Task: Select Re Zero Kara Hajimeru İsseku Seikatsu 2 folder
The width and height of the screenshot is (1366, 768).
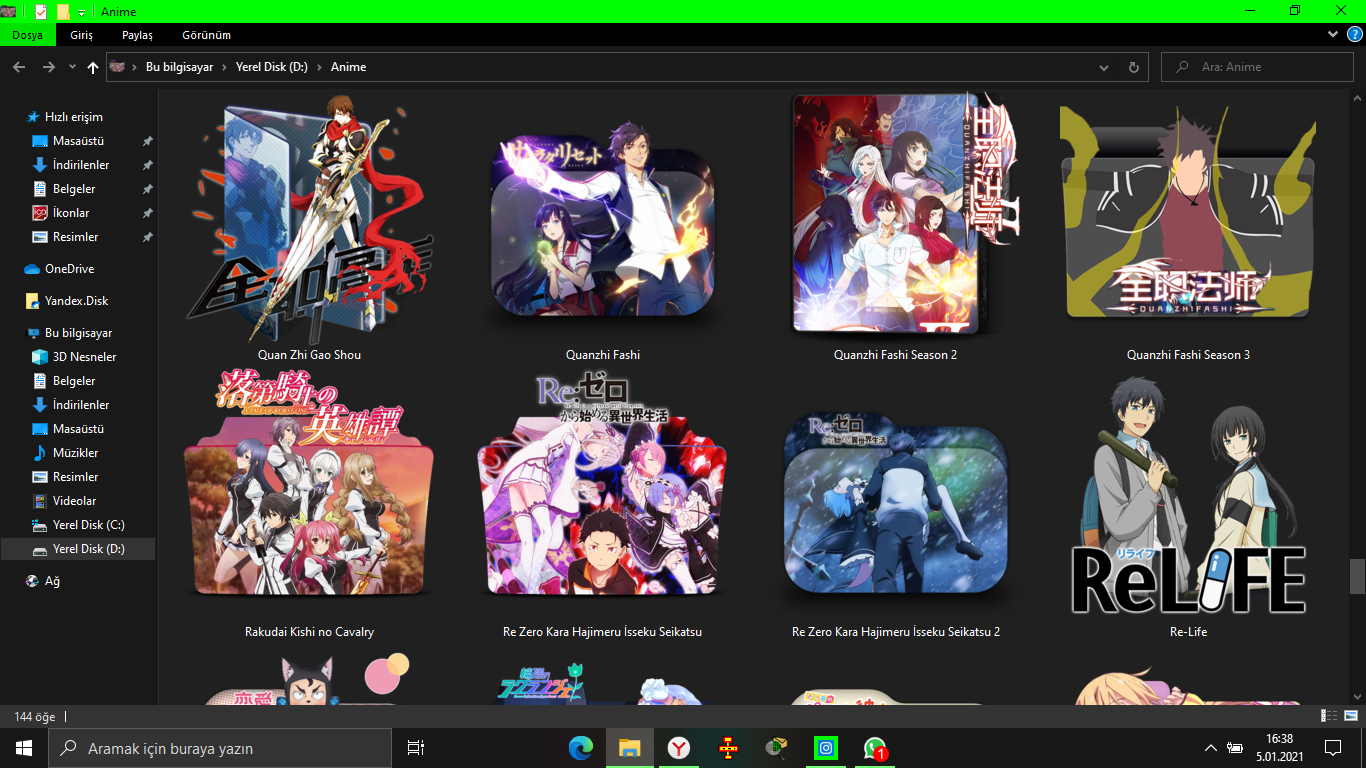Action: point(895,505)
